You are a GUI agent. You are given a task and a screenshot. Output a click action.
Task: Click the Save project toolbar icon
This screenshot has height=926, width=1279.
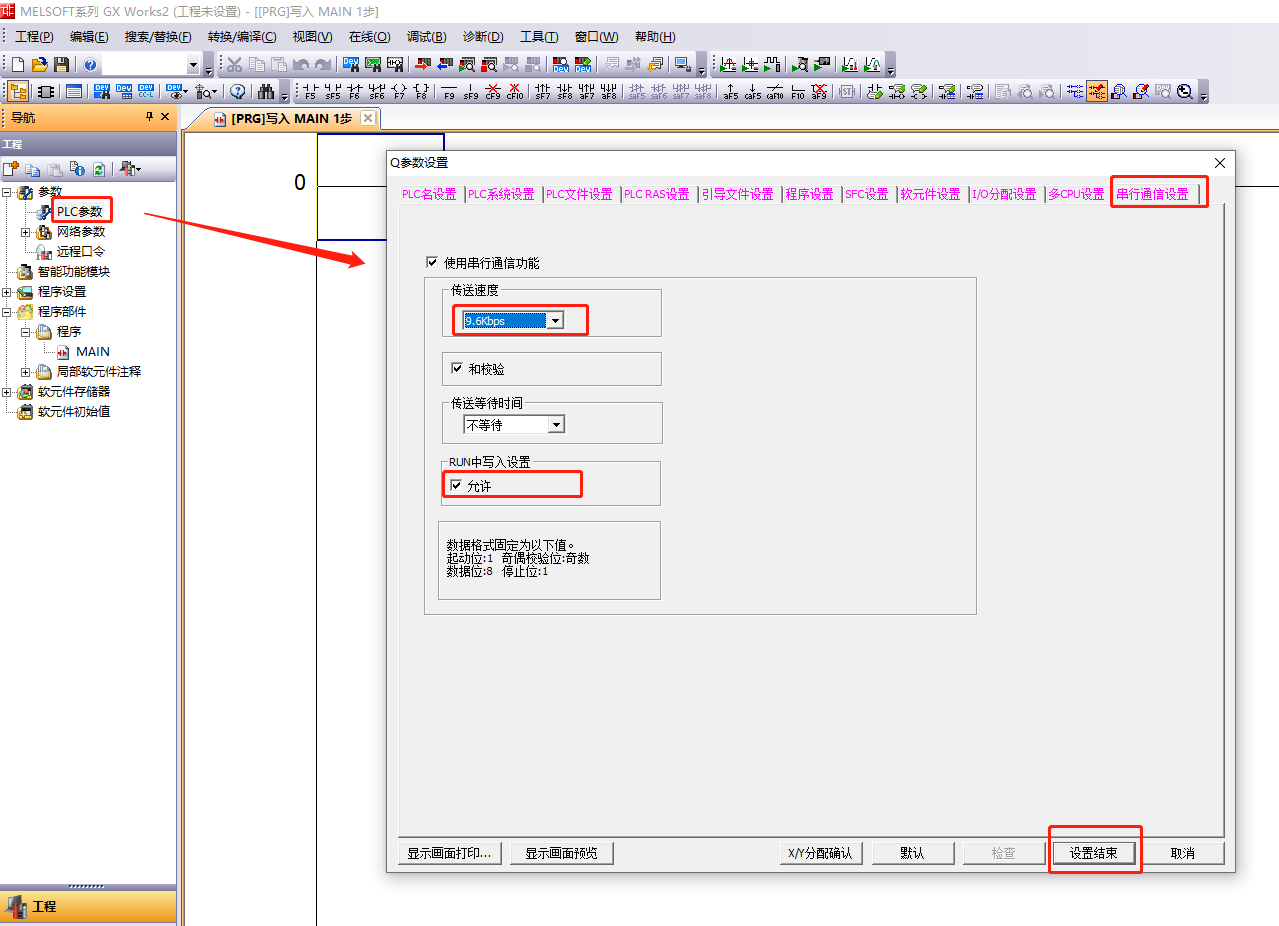(62, 65)
